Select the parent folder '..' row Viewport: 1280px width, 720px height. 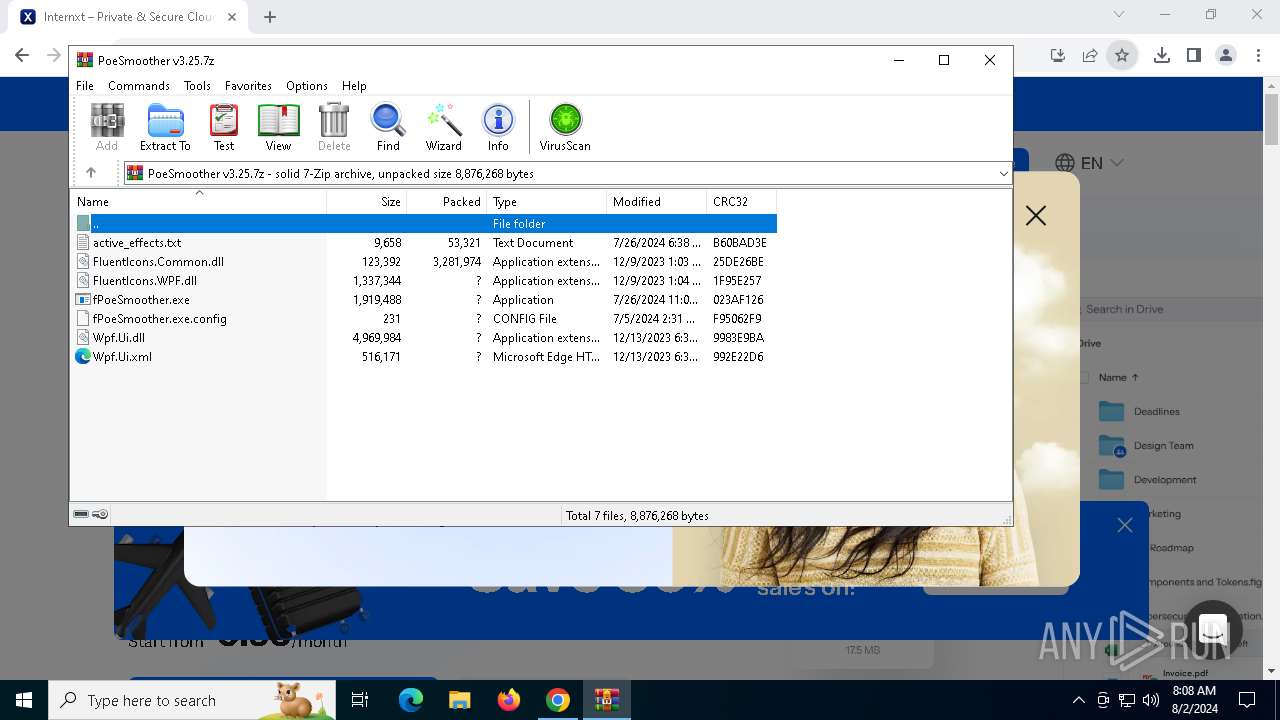coord(425,224)
